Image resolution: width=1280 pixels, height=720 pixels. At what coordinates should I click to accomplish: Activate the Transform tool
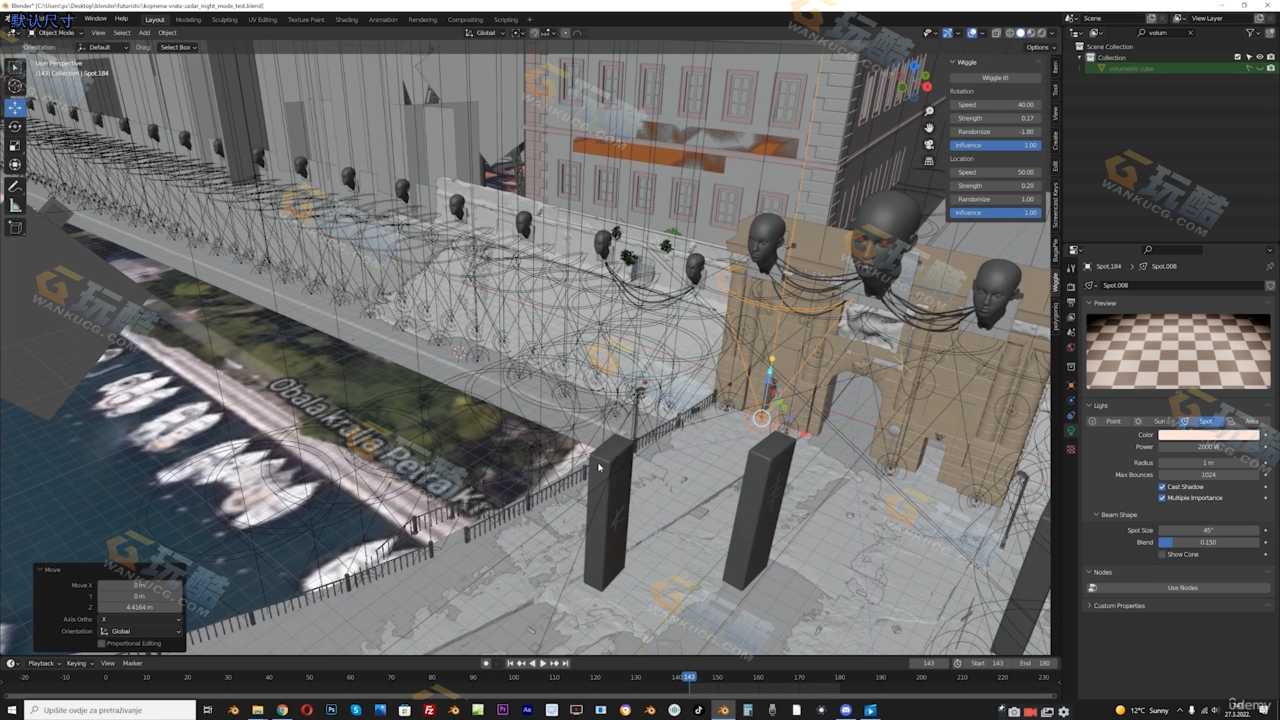tap(15, 164)
